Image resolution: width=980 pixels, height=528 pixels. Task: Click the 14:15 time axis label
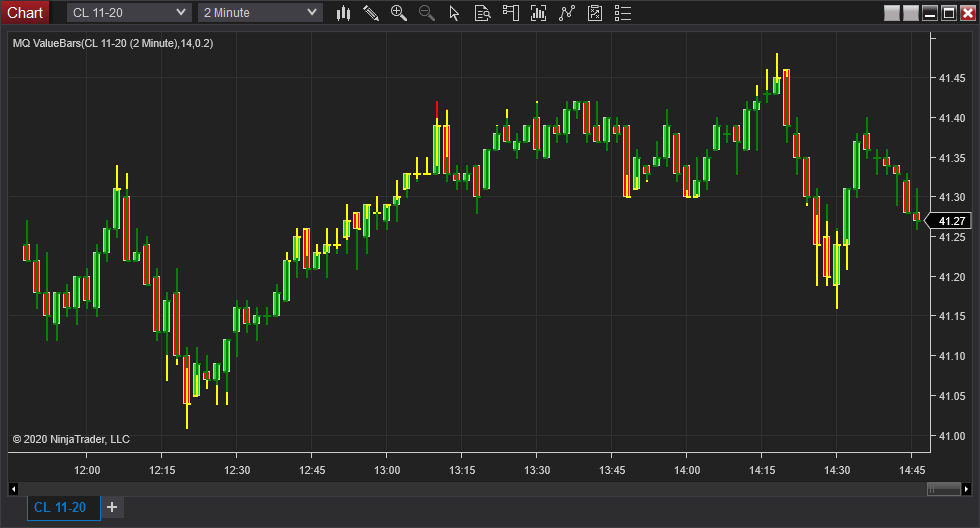[x=762, y=470]
